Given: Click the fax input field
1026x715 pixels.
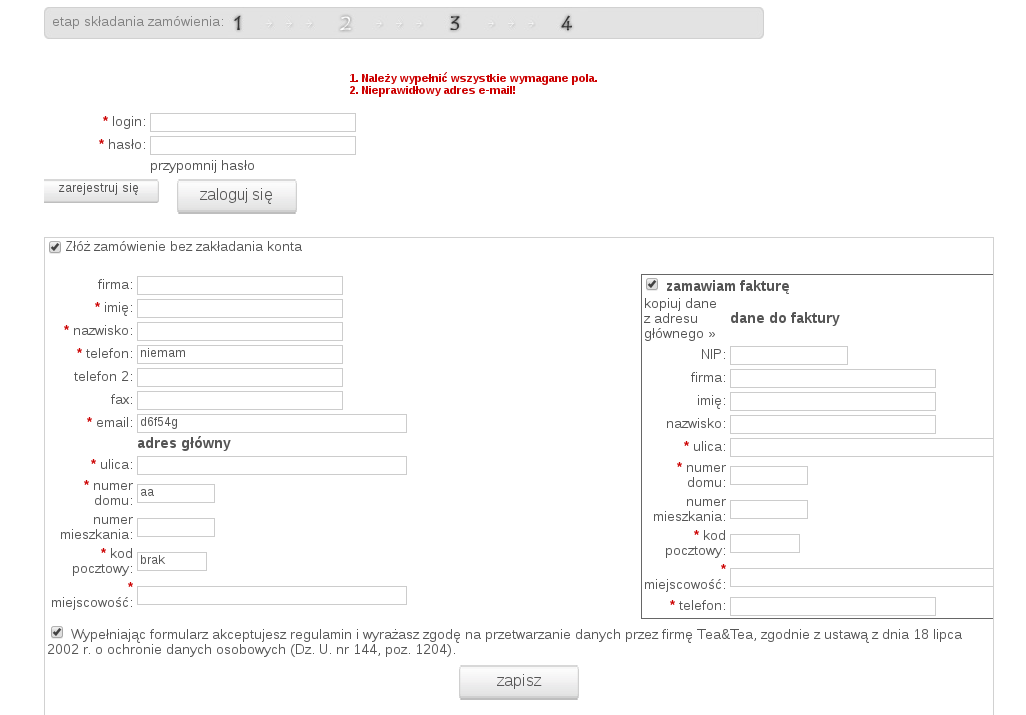Looking at the screenshot, I should click(x=239, y=400).
